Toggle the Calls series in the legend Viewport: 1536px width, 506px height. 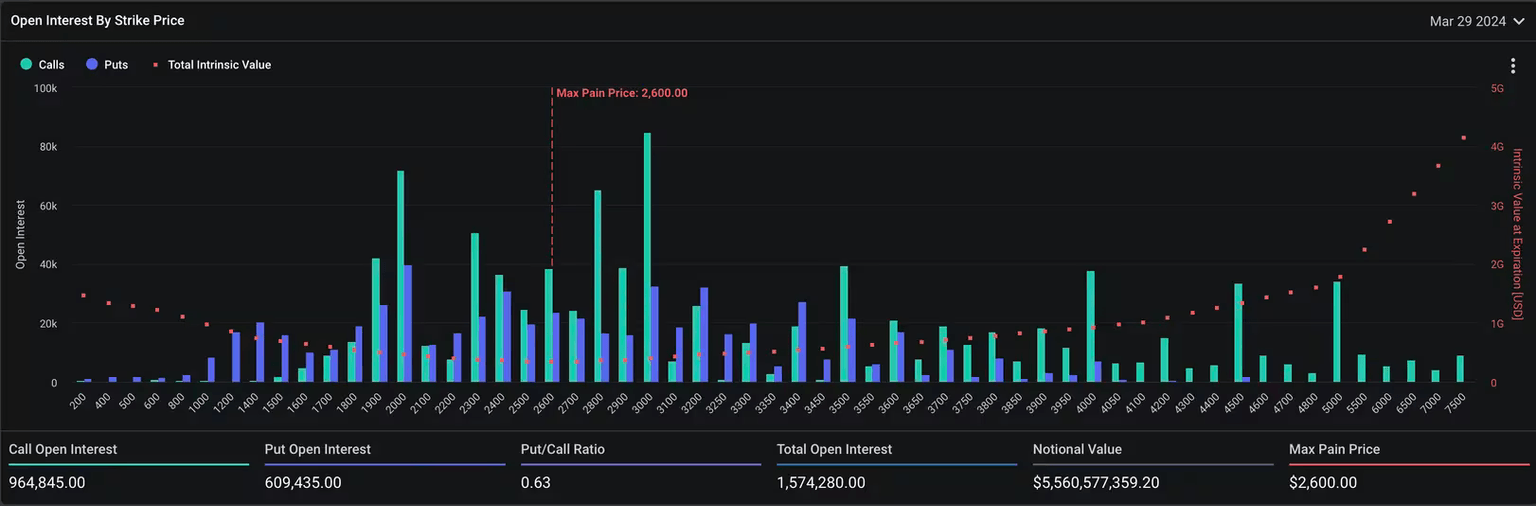tap(42, 65)
